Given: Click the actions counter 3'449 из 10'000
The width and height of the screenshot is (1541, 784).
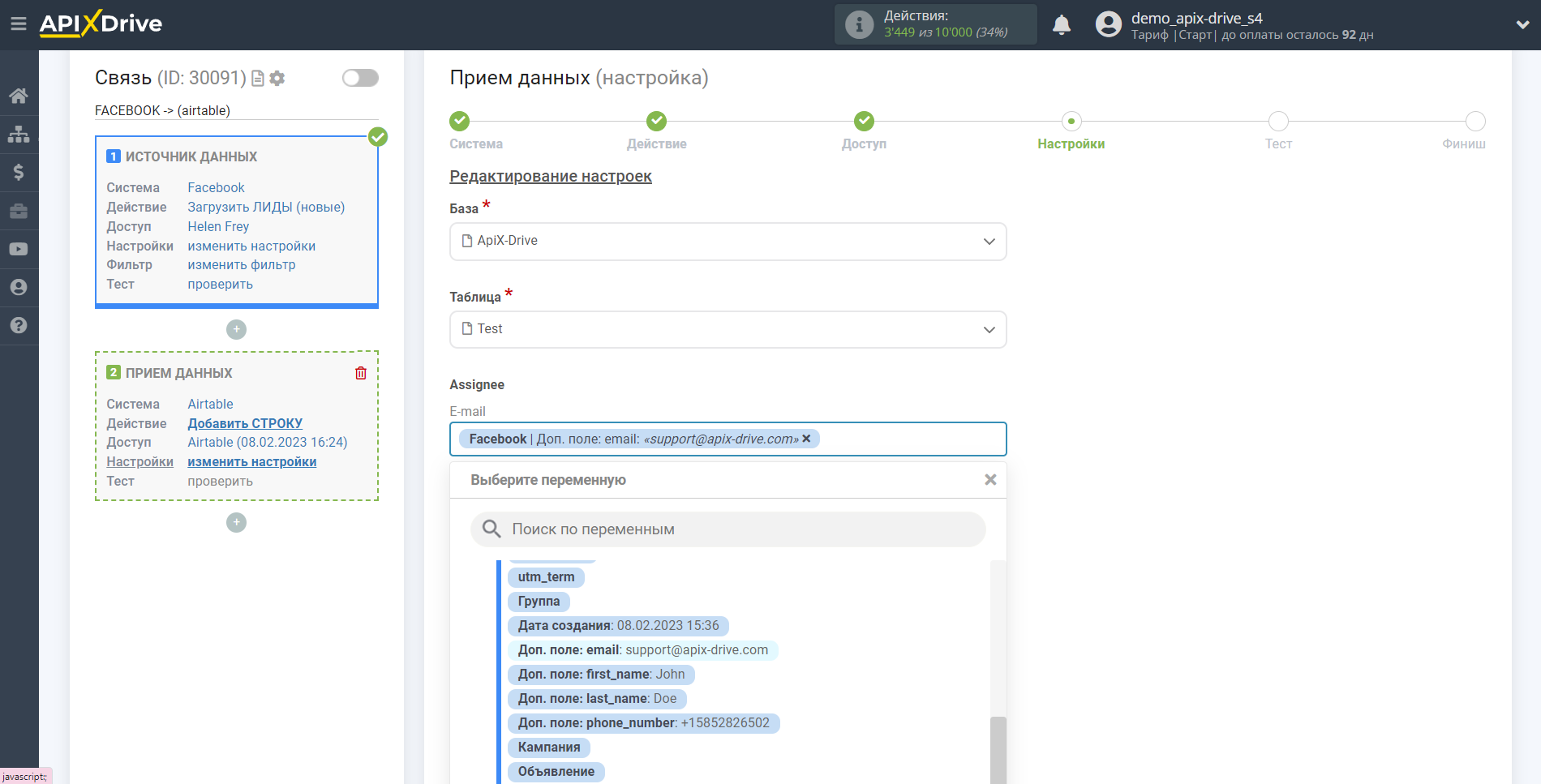Looking at the screenshot, I should [x=946, y=32].
